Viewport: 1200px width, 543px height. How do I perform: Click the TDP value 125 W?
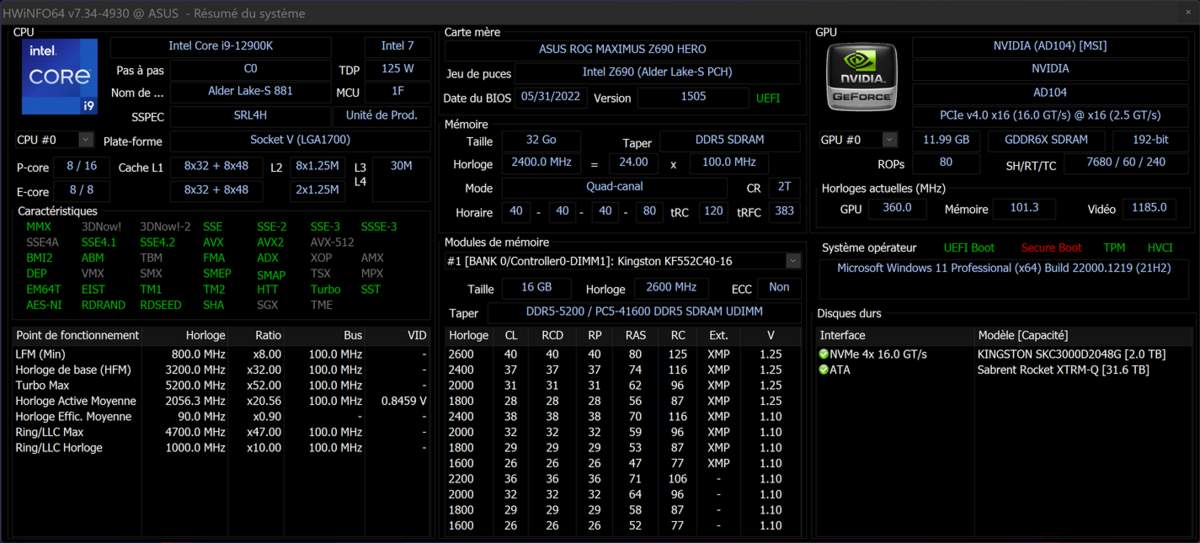pos(397,69)
